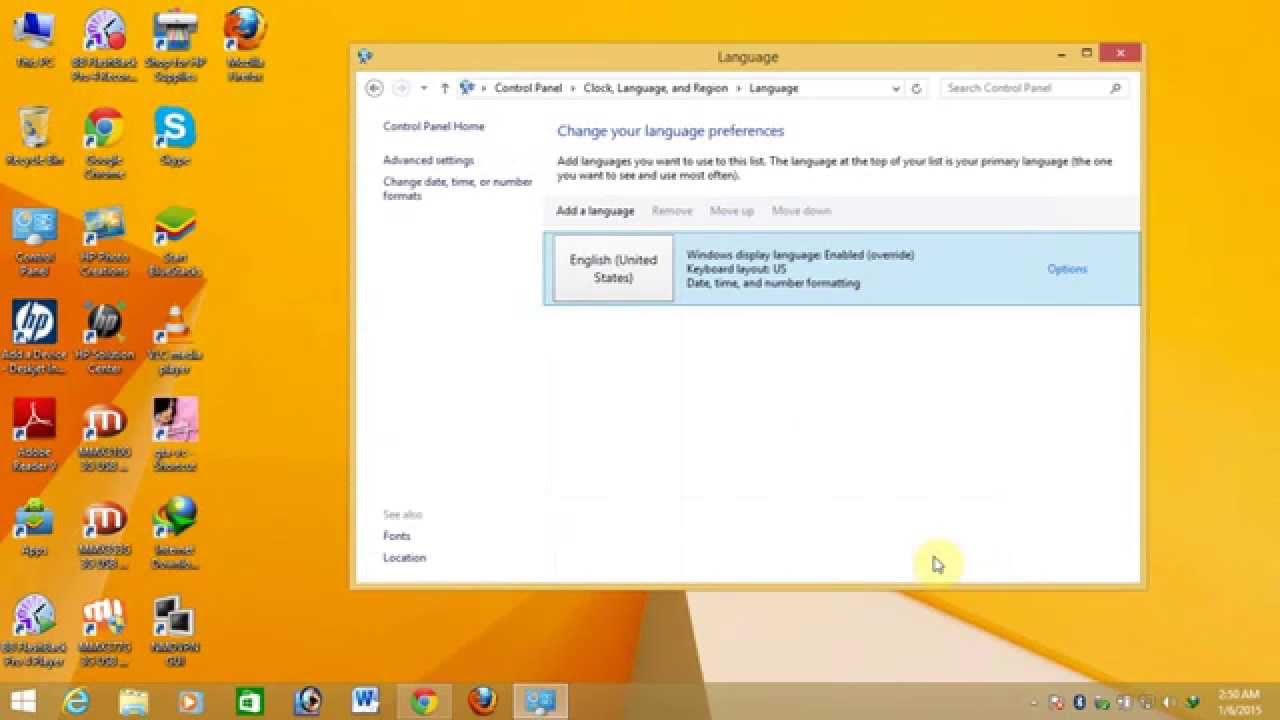Click Add a language
Viewport: 1280px width, 720px height.
(x=595, y=211)
